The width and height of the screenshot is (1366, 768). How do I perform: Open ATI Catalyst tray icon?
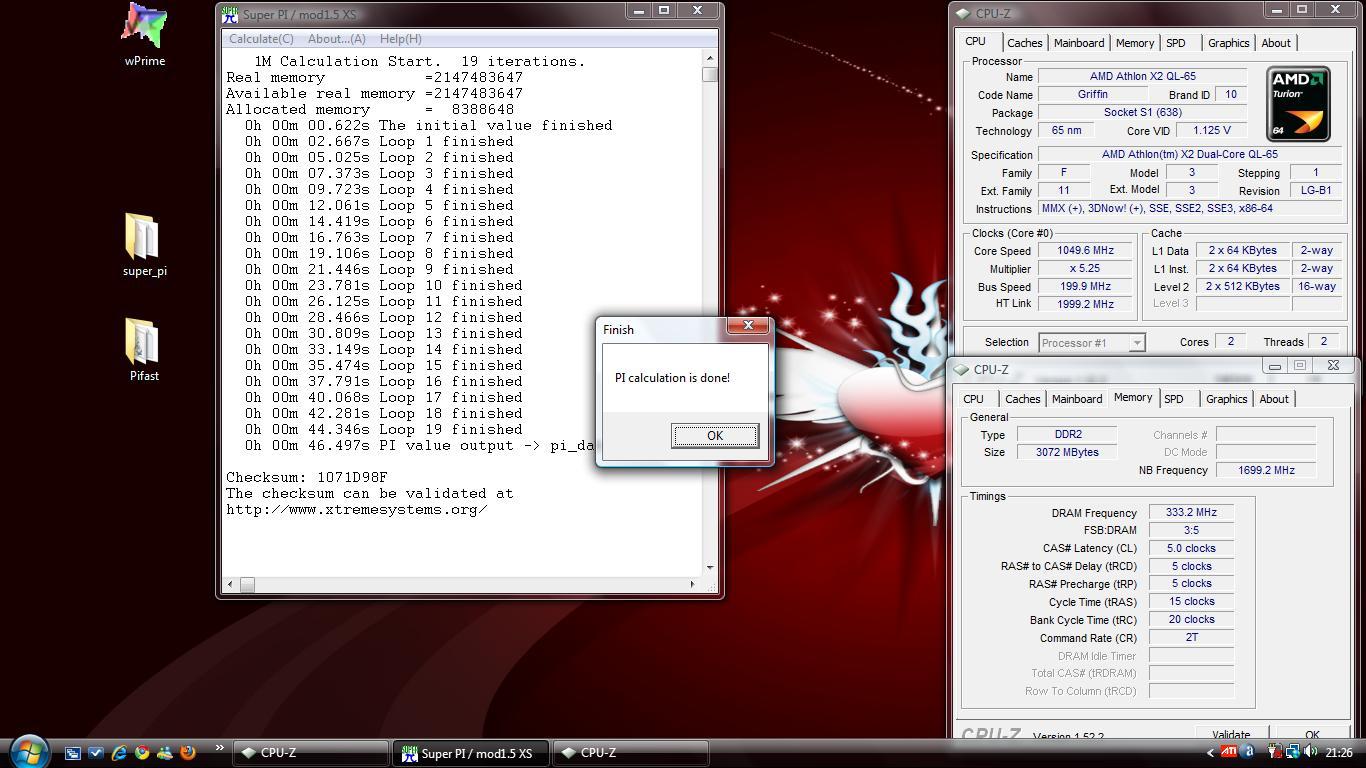1229,752
